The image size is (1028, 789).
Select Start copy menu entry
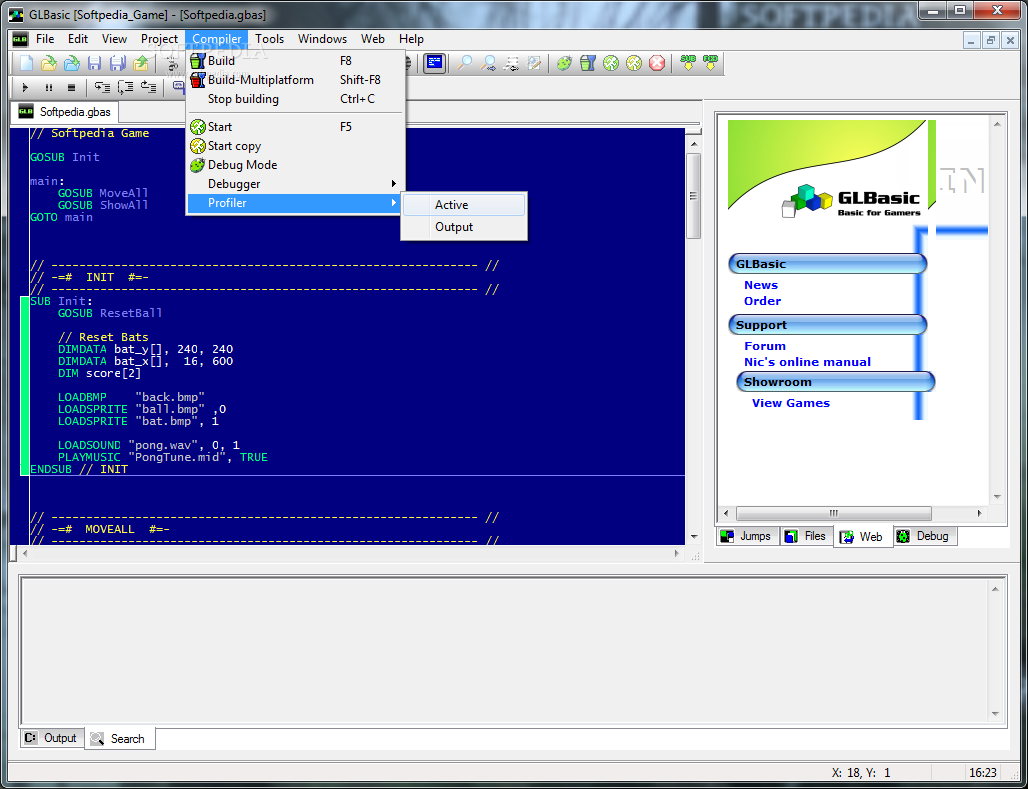coord(295,146)
